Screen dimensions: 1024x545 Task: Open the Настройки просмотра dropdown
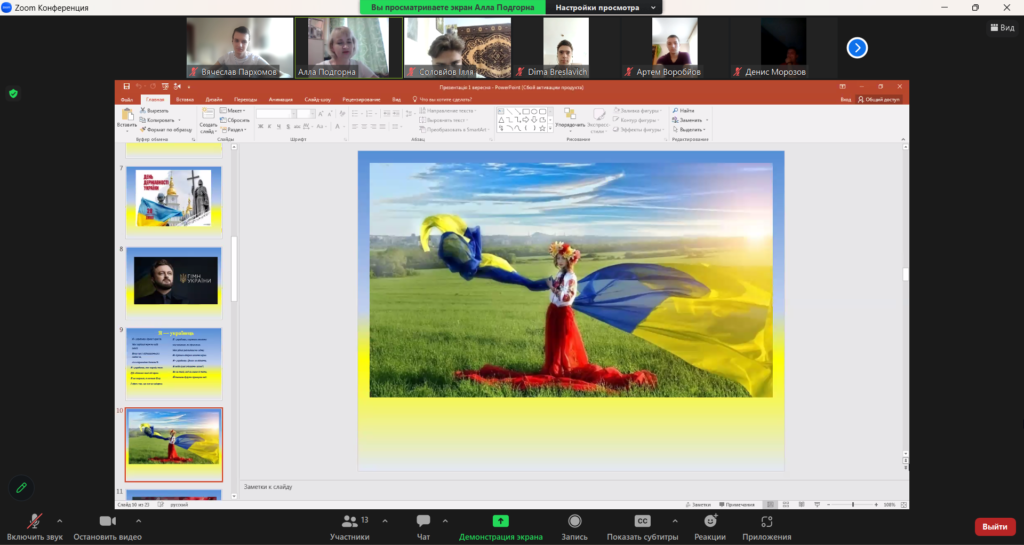604,7
